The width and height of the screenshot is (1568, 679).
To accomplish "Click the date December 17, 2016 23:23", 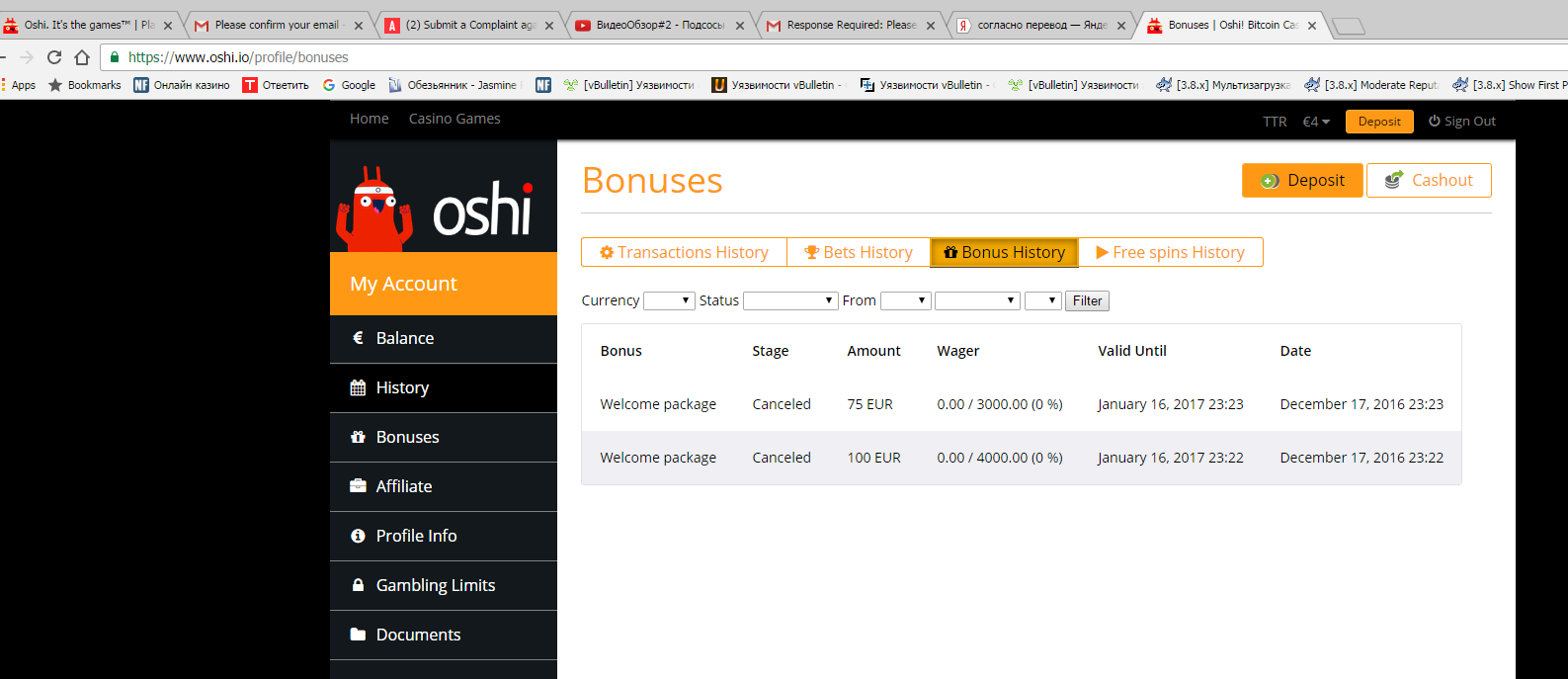I will [1362, 404].
